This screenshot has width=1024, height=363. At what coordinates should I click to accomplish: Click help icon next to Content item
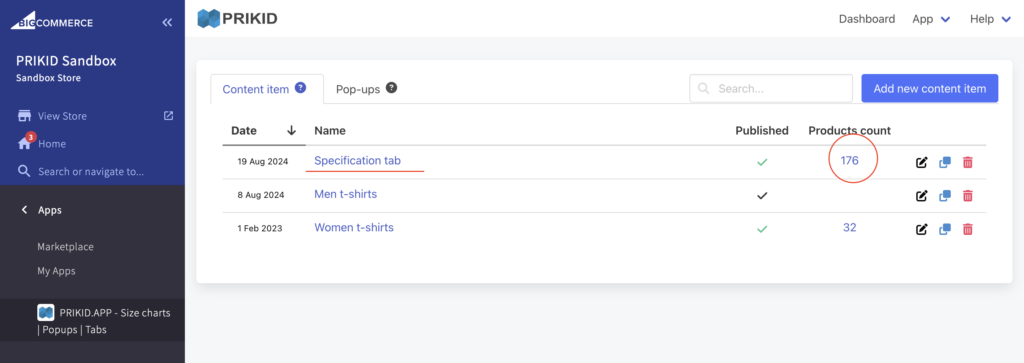click(300, 87)
